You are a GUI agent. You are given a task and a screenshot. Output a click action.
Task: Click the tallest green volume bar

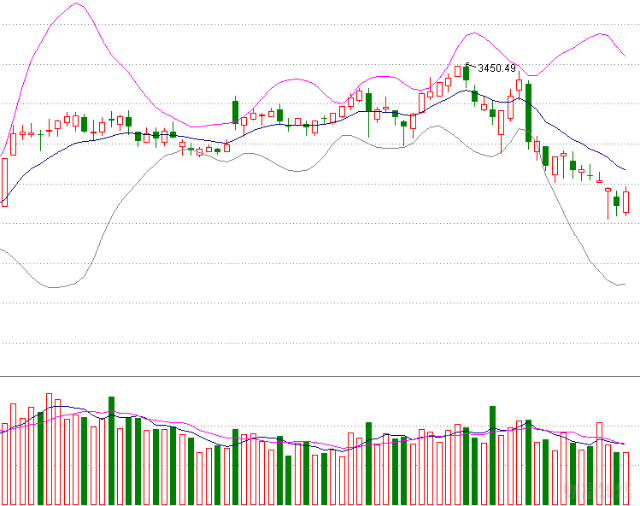coord(111,451)
